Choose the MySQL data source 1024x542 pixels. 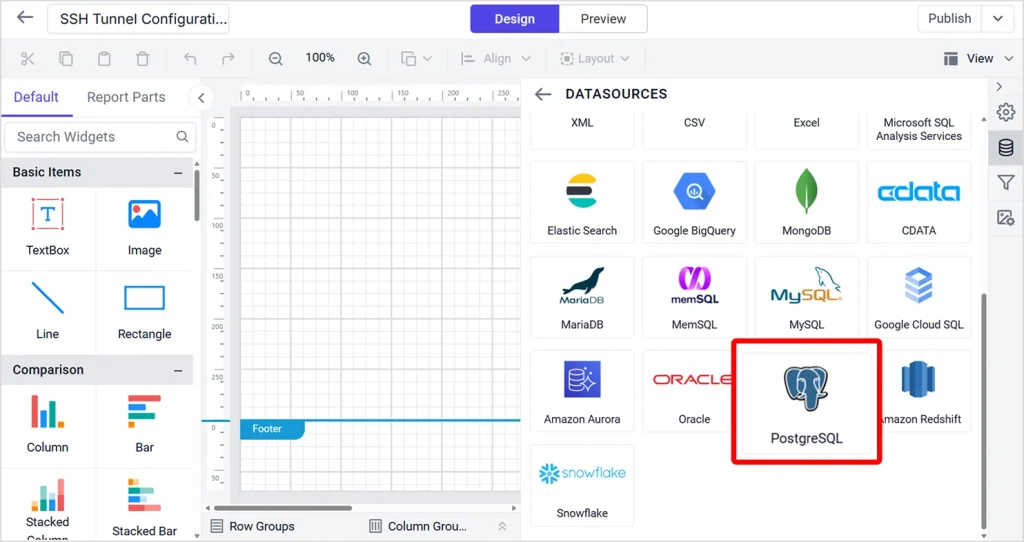[807, 296]
